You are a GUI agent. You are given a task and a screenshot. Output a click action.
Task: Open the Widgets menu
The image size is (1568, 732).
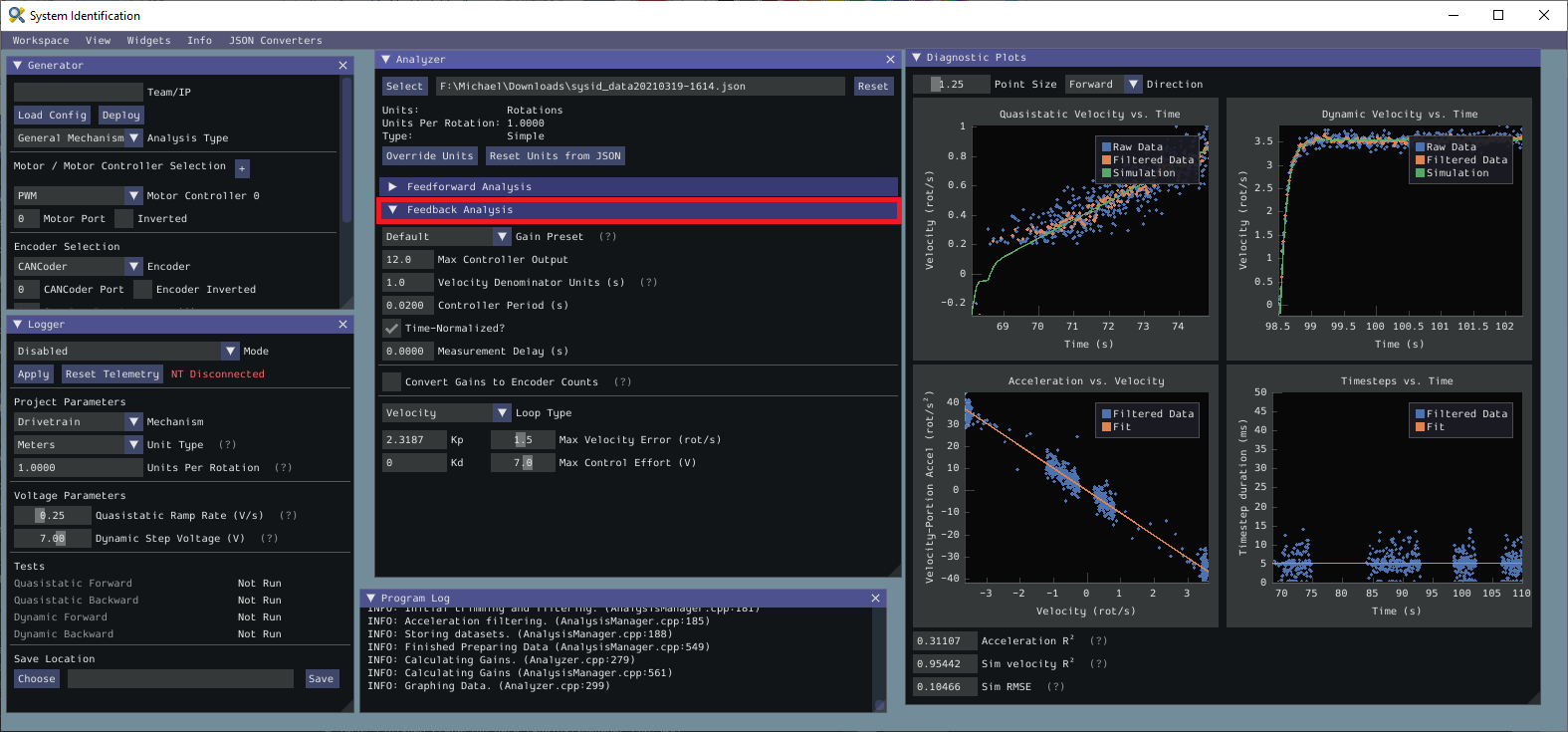(148, 41)
